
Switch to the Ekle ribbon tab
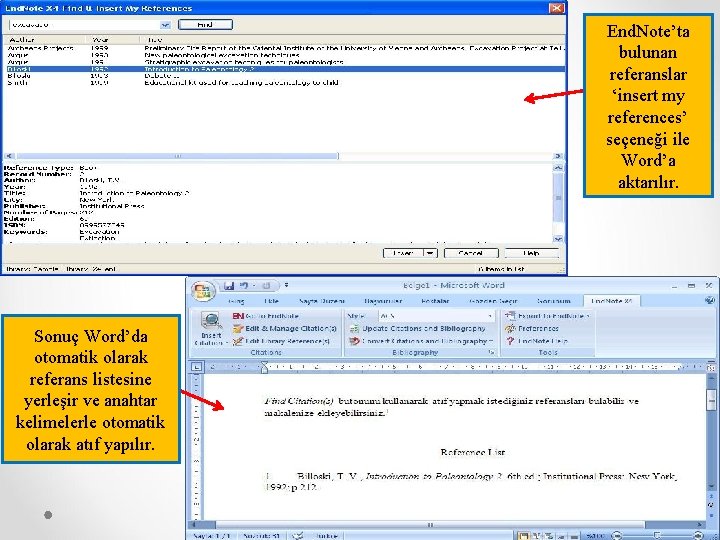[271, 301]
